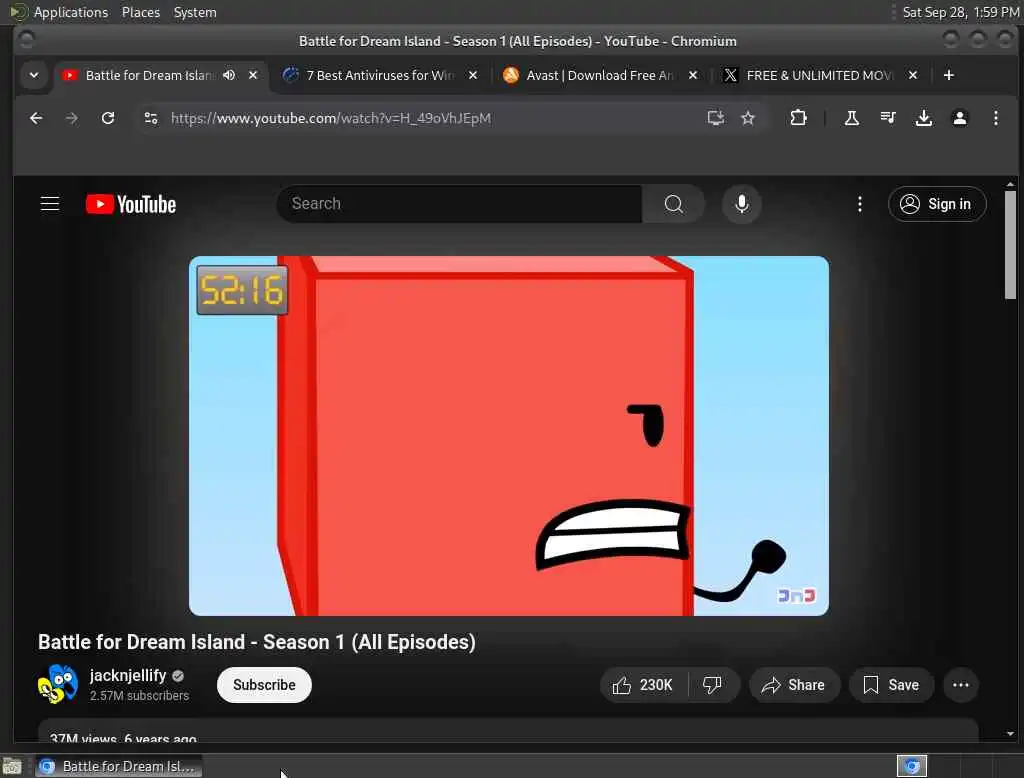Bookmark this page with the star icon

[748, 118]
